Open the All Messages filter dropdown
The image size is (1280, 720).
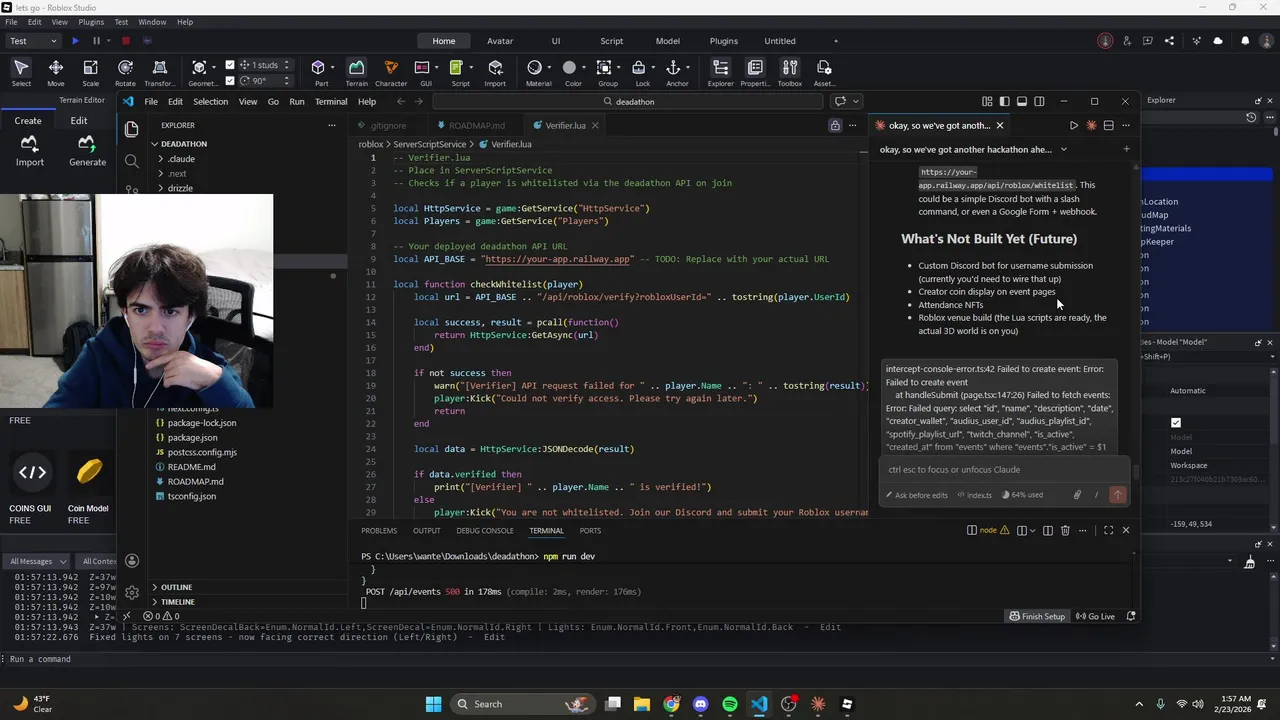(37, 561)
